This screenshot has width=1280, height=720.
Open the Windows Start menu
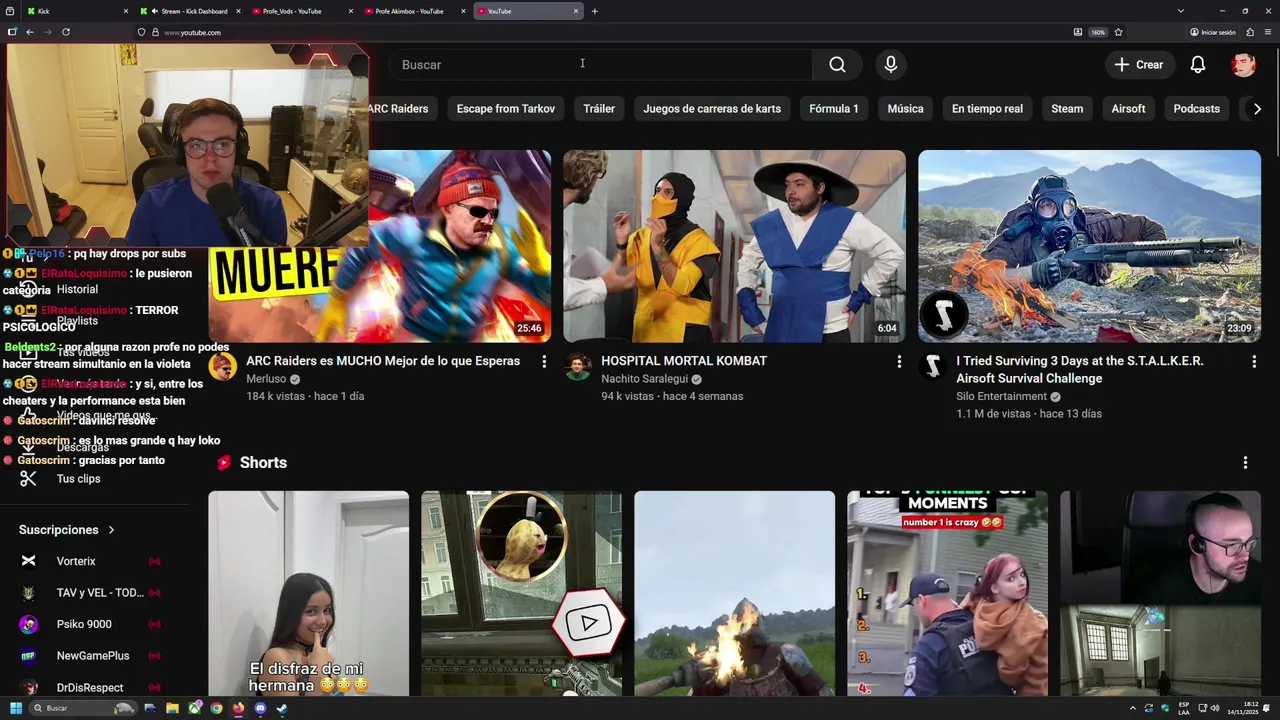16,708
